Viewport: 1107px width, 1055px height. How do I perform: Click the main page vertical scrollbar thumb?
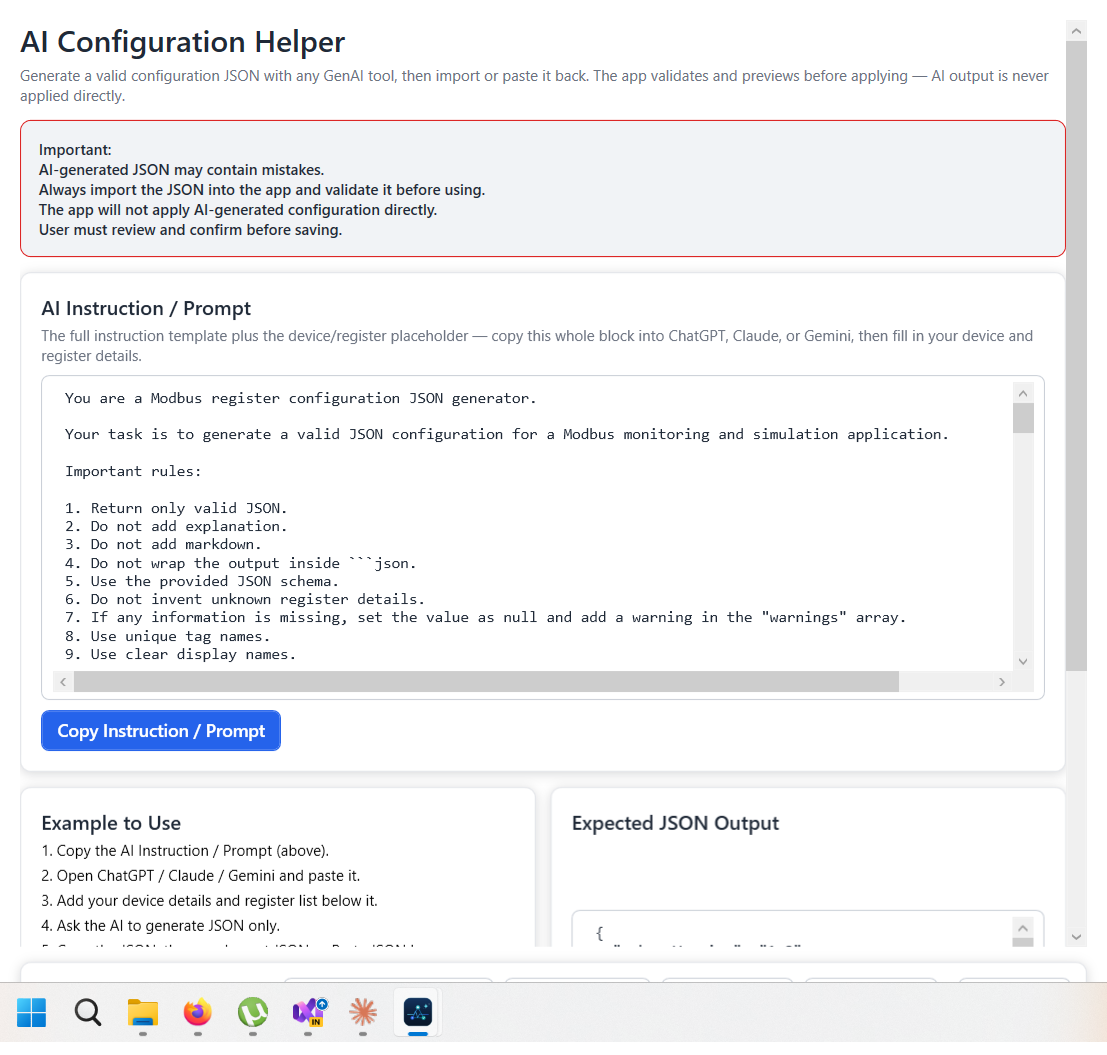1076,356
